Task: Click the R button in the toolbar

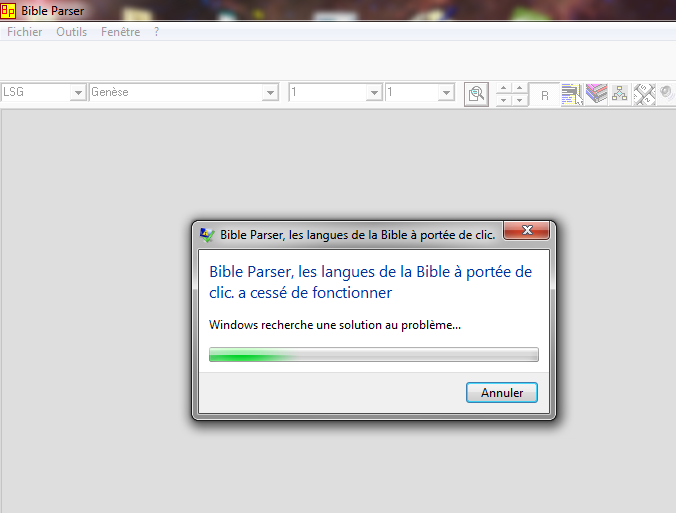Action: point(545,95)
